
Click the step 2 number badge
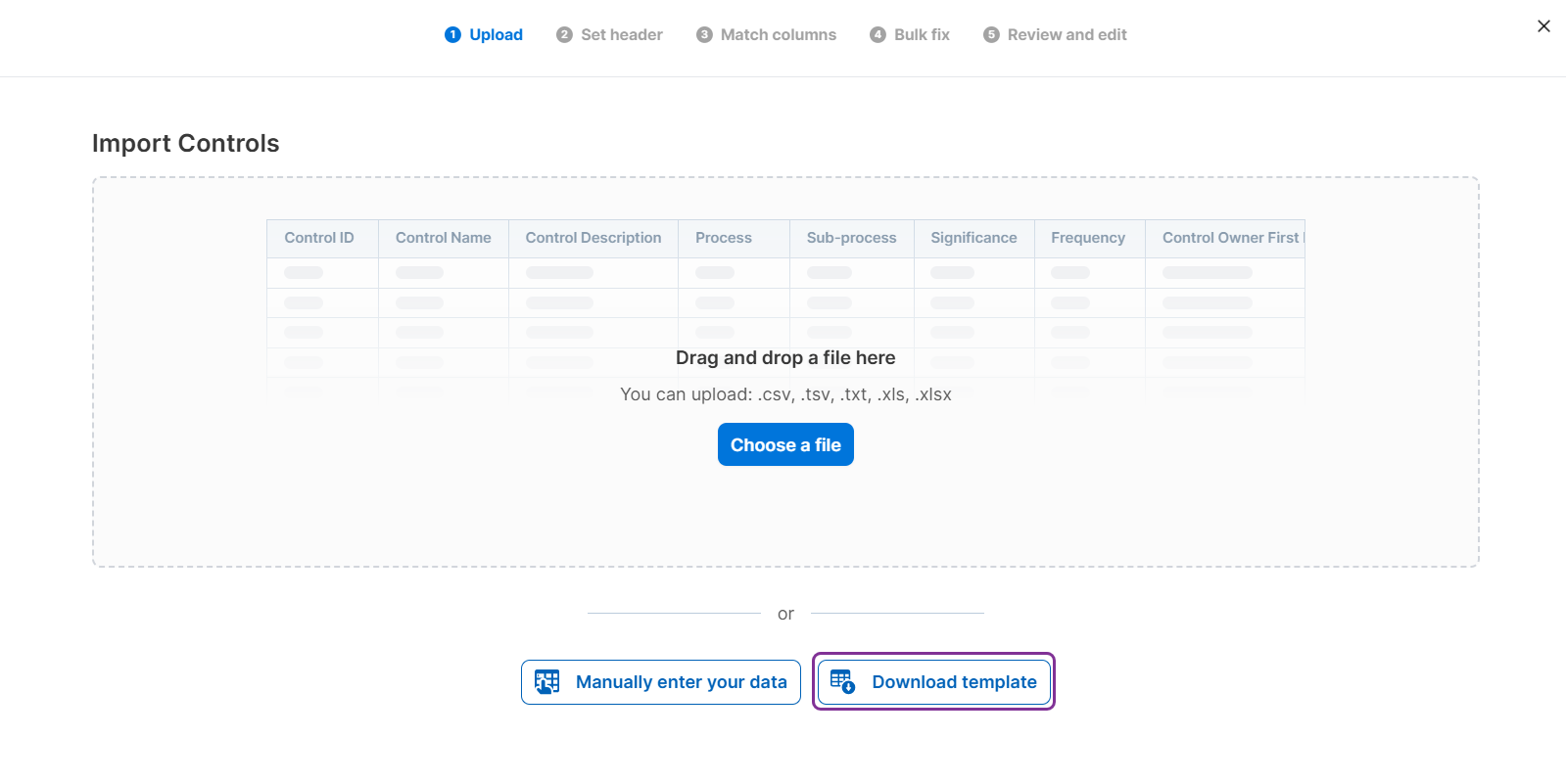pos(564,34)
